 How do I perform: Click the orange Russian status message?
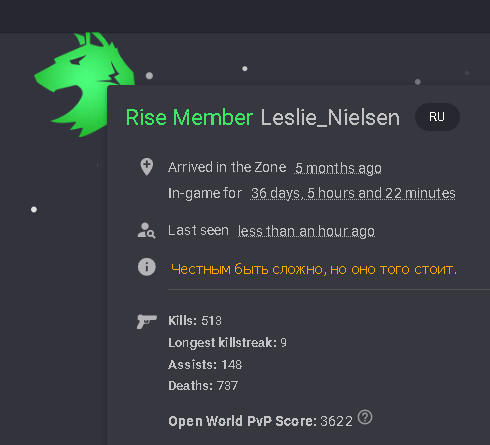[x=314, y=269]
